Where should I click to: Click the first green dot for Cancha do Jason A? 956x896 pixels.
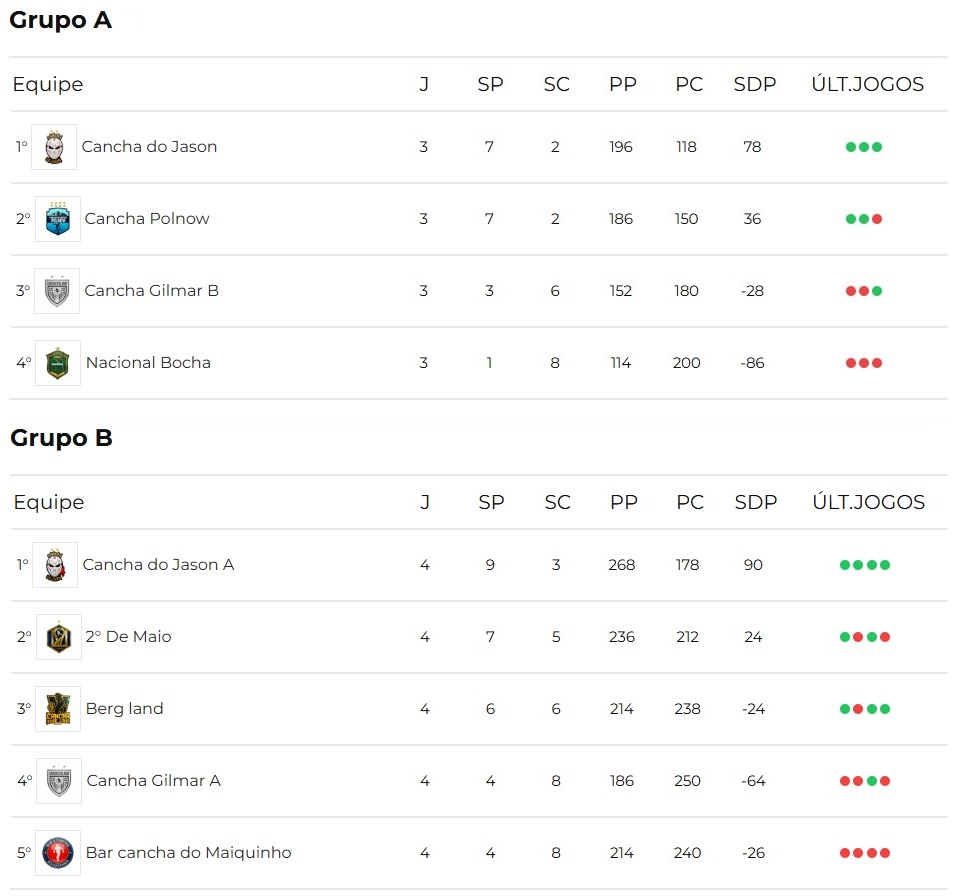point(845,565)
